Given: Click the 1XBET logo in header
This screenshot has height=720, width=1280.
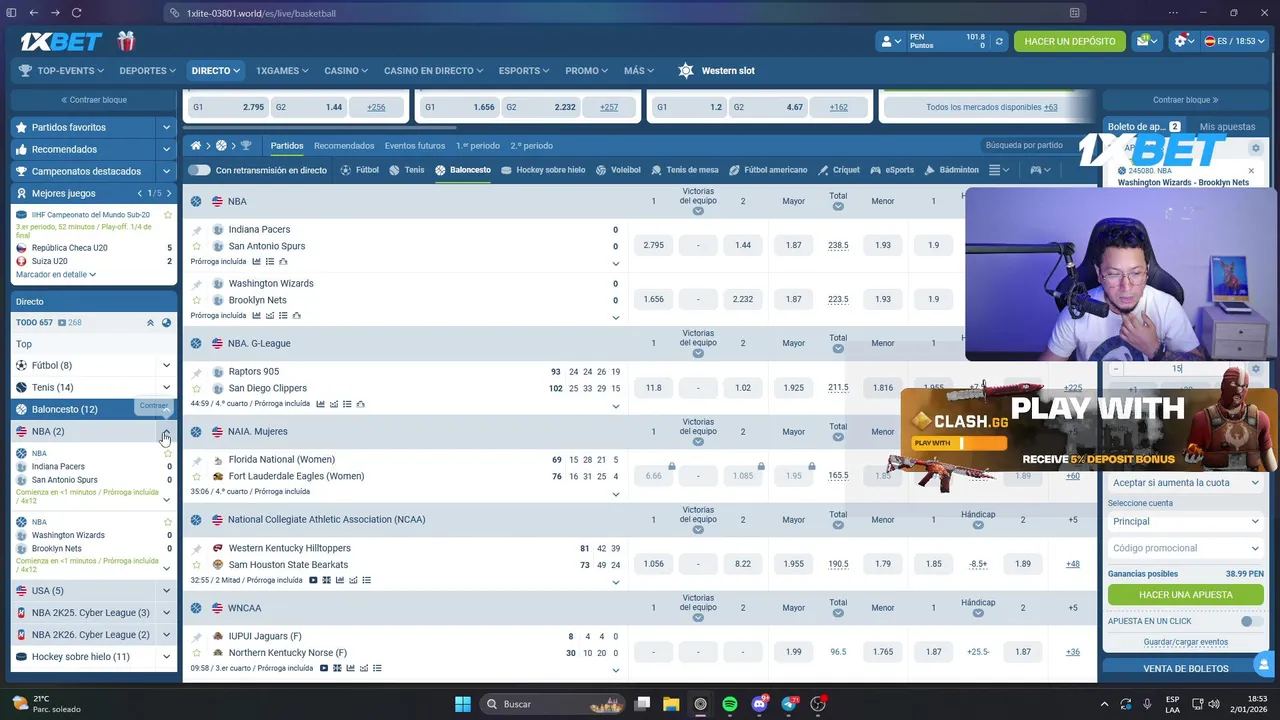Looking at the screenshot, I should click(61, 41).
